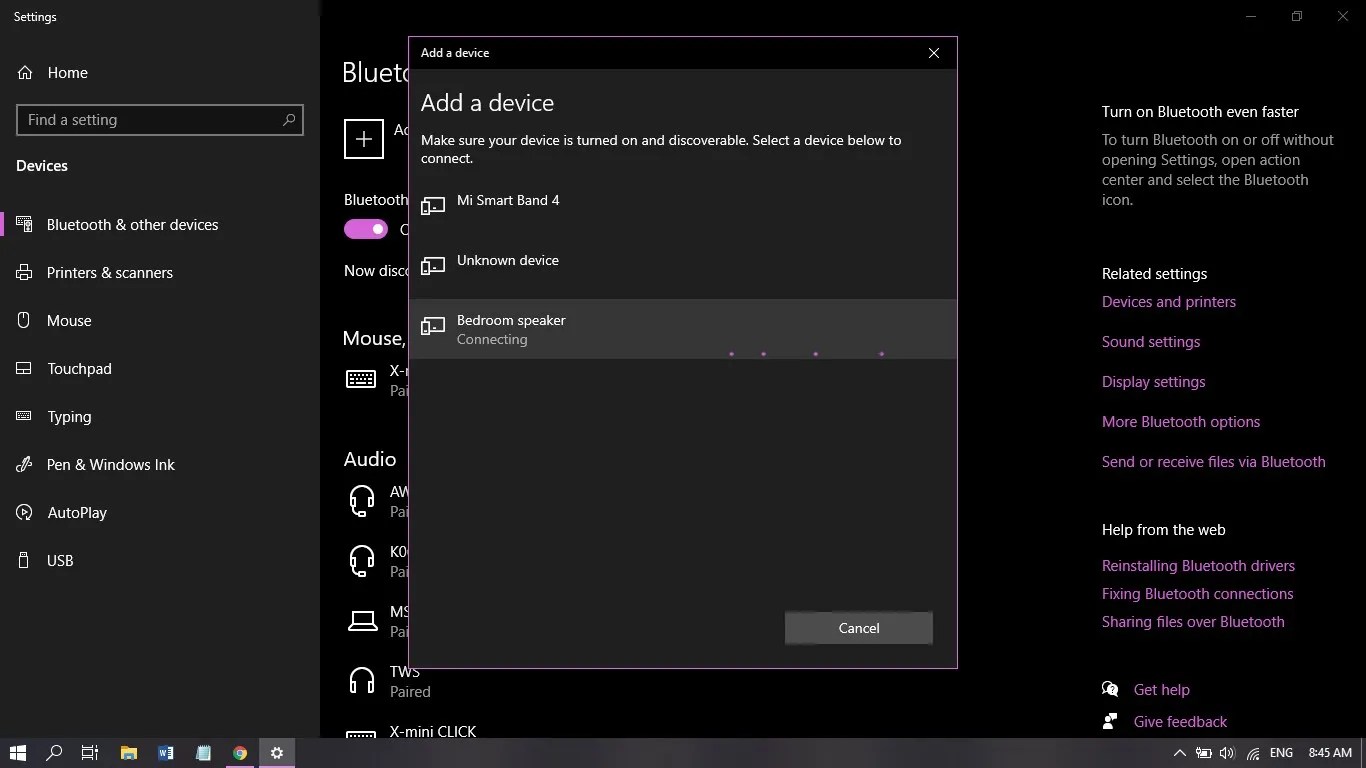
Task: Open Task View on the taskbar
Action: tap(90, 752)
